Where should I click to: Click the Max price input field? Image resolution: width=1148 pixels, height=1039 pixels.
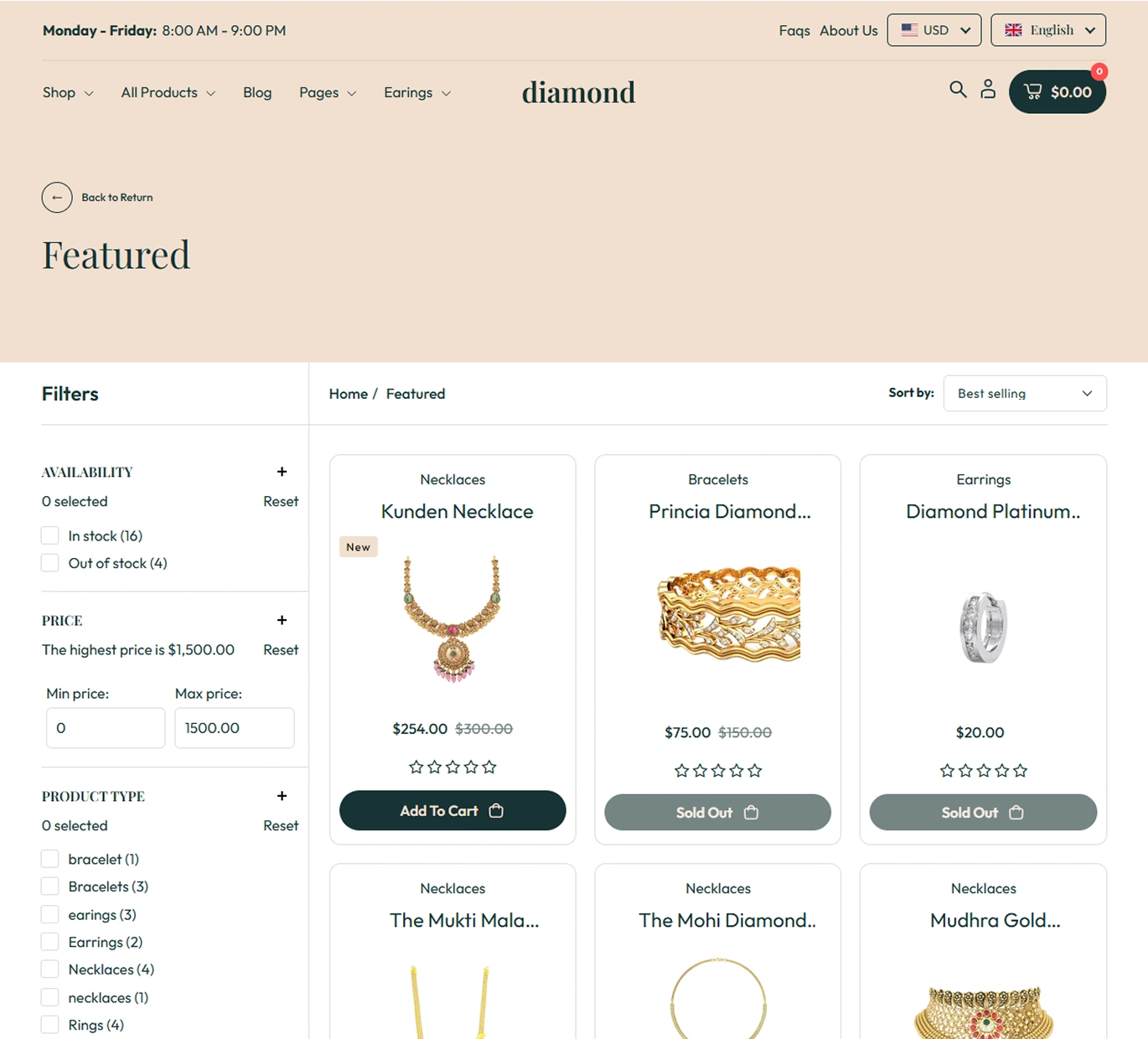235,728
